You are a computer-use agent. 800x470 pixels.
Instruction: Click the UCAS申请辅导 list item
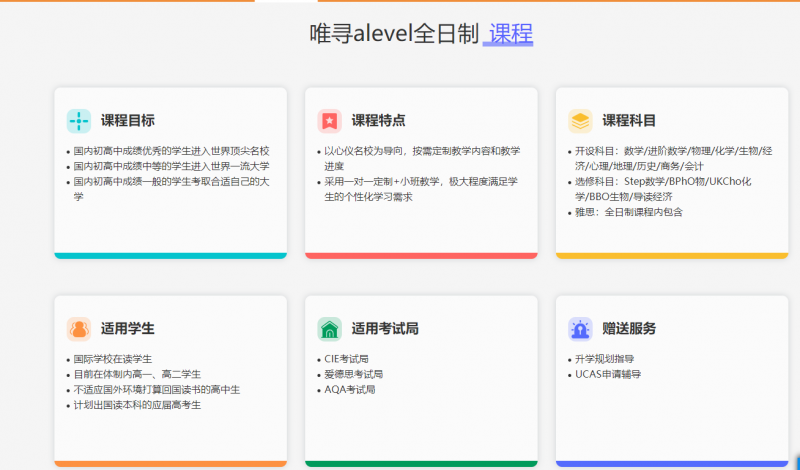608,375
